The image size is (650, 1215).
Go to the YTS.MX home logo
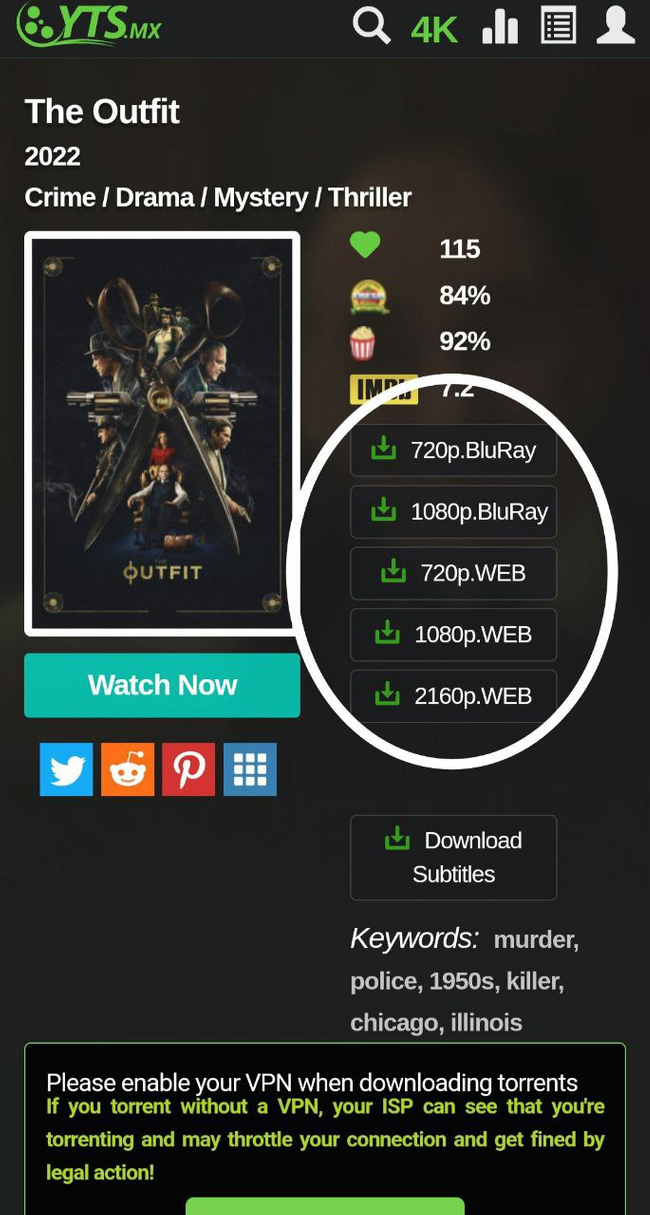[88, 27]
